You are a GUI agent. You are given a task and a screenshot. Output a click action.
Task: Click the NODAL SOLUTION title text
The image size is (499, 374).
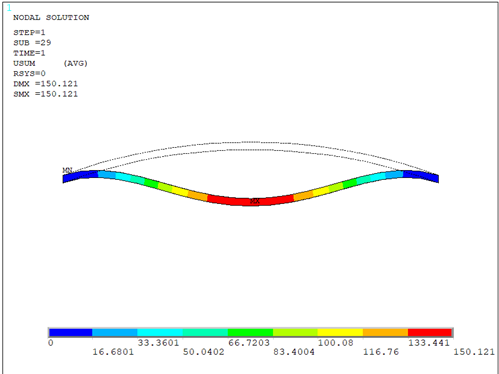coord(51,18)
